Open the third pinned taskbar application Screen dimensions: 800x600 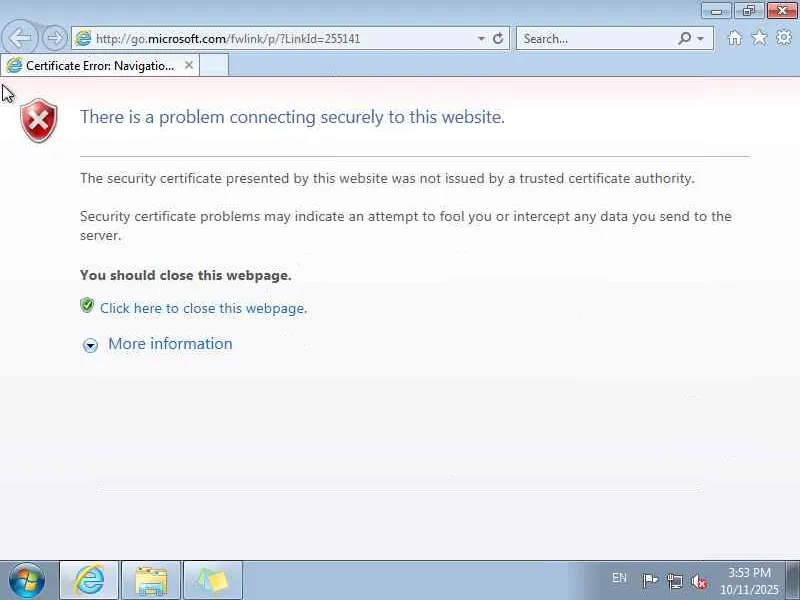(x=213, y=581)
